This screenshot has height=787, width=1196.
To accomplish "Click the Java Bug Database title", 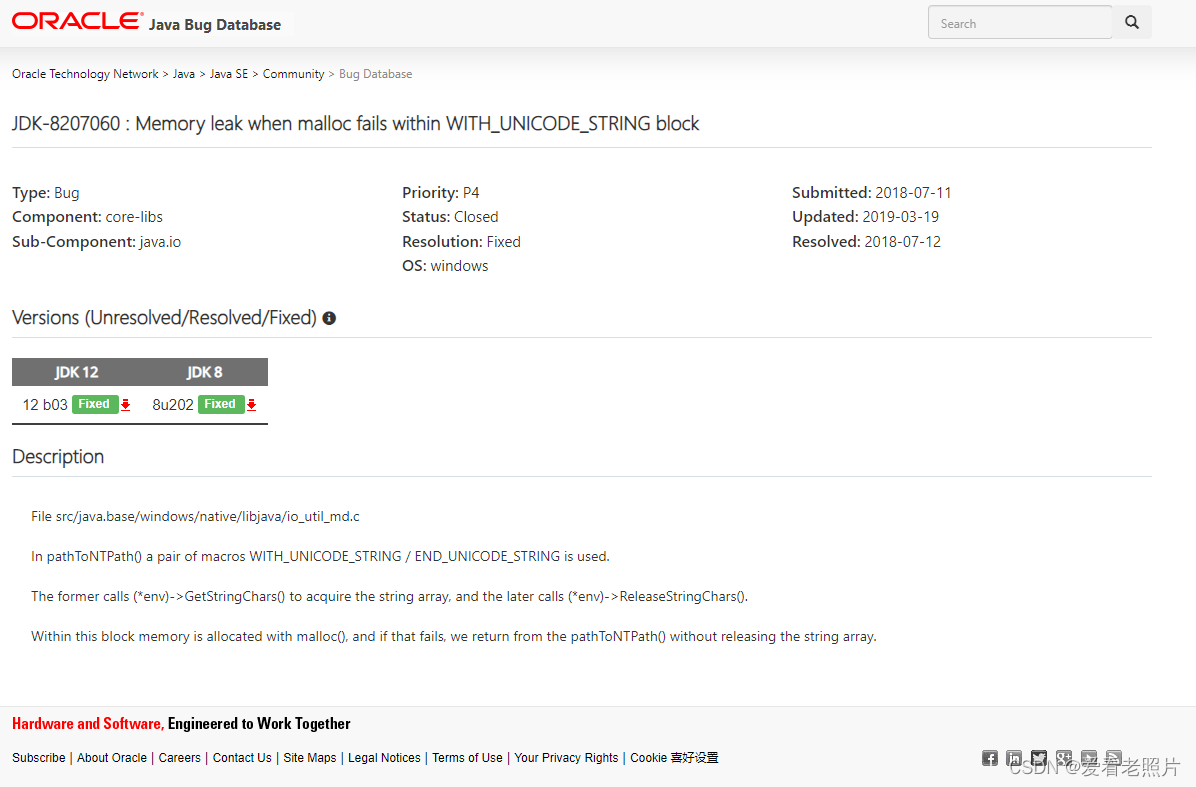I will tap(215, 24).
